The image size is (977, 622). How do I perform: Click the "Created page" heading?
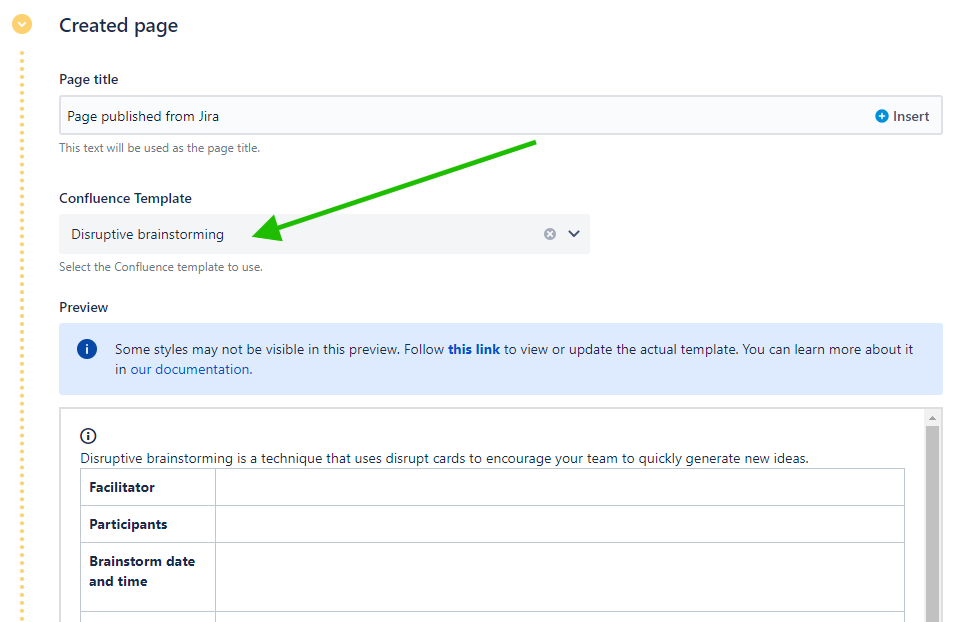click(118, 25)
